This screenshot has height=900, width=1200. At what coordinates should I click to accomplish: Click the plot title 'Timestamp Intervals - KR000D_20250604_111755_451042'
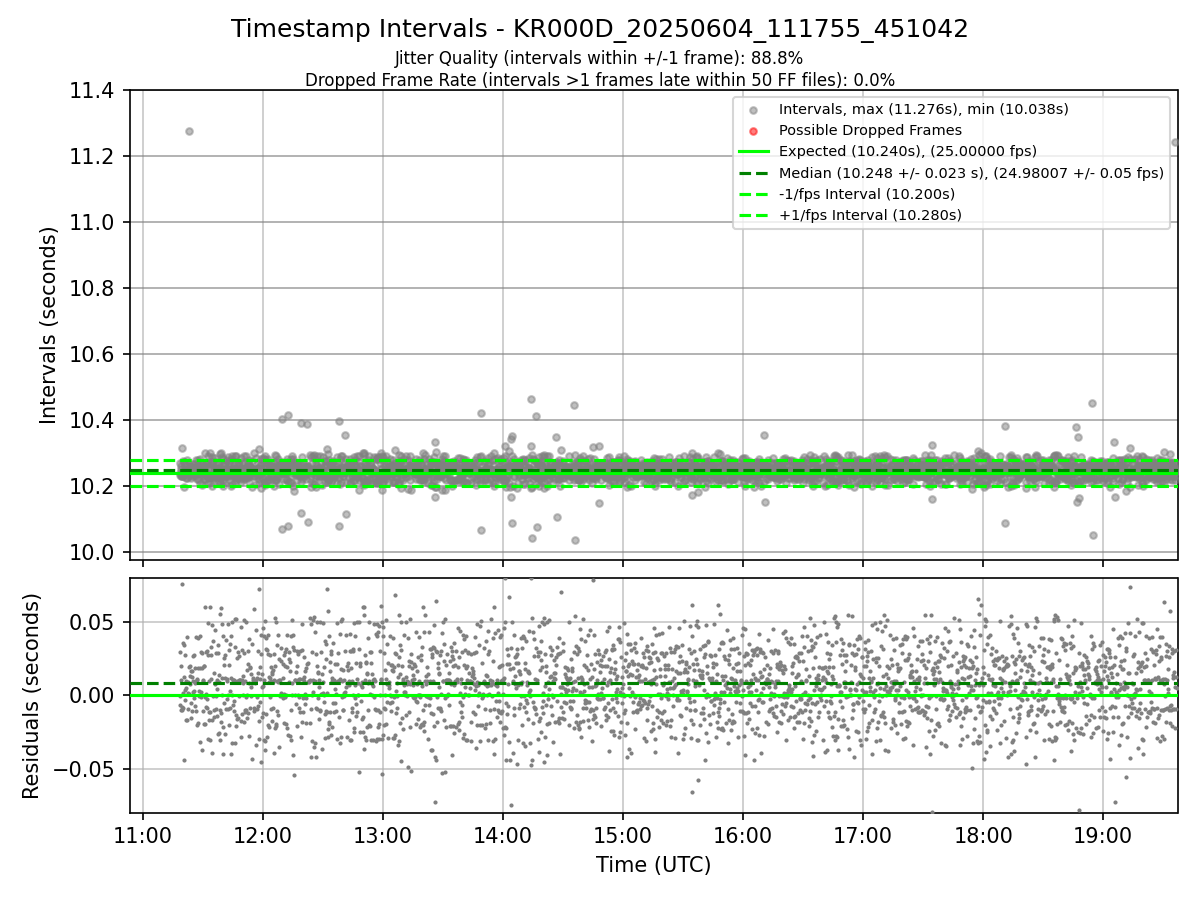599,29
